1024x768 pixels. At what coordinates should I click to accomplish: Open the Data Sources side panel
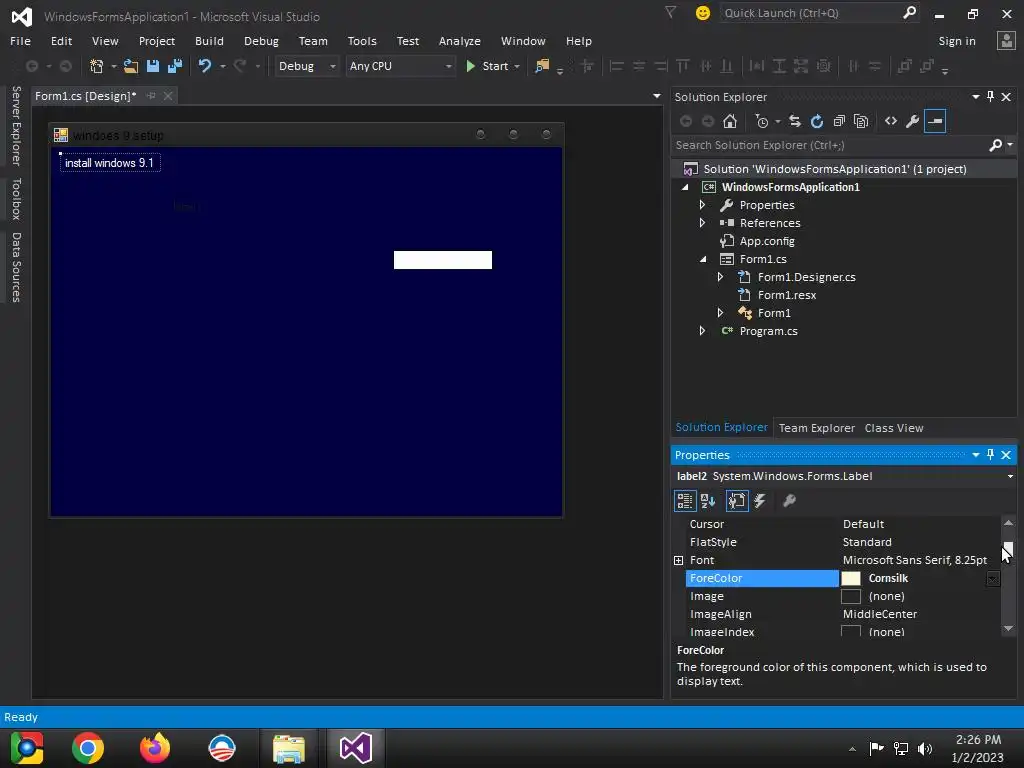[16, 267]
